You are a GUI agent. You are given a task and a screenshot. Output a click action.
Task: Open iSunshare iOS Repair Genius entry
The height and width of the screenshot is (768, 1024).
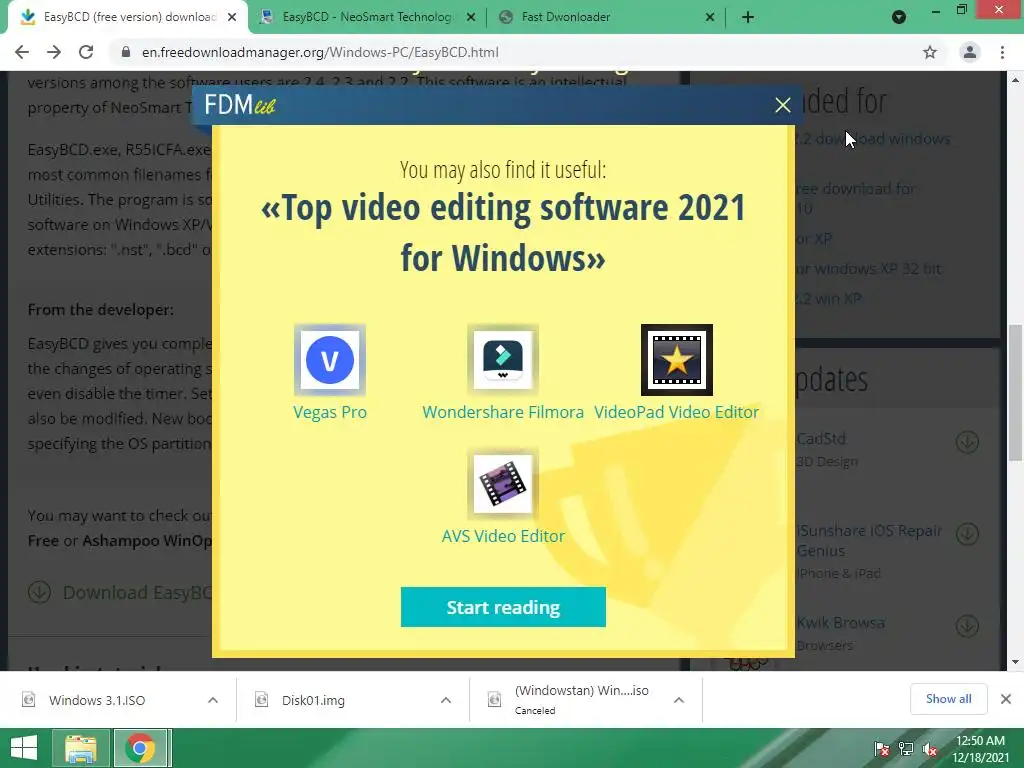pyautogui.click(x=869, y=540)
